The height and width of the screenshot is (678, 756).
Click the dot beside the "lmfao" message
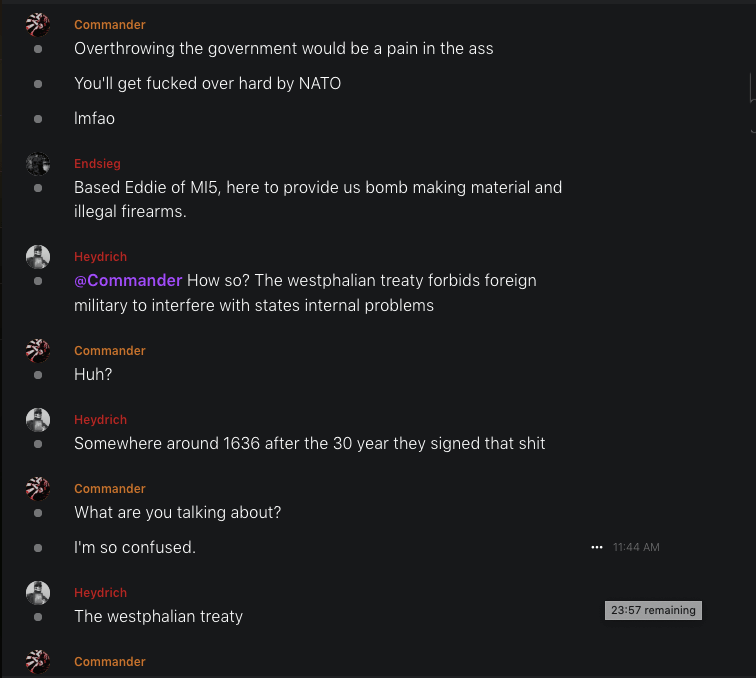click(38, 119)
